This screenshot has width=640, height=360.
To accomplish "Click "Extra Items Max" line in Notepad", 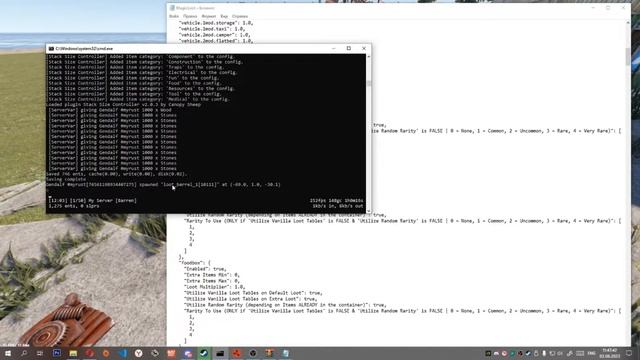I will (x=212, y=281).
